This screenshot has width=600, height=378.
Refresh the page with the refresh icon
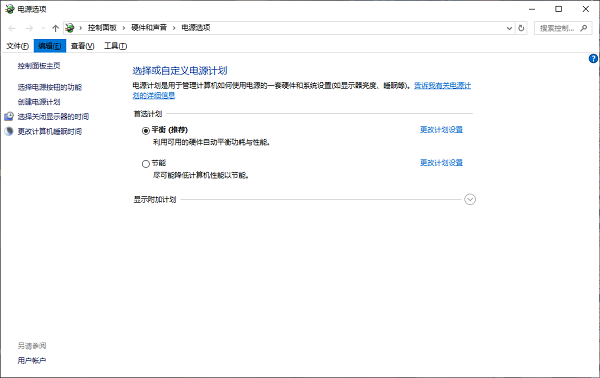(521, 28)
